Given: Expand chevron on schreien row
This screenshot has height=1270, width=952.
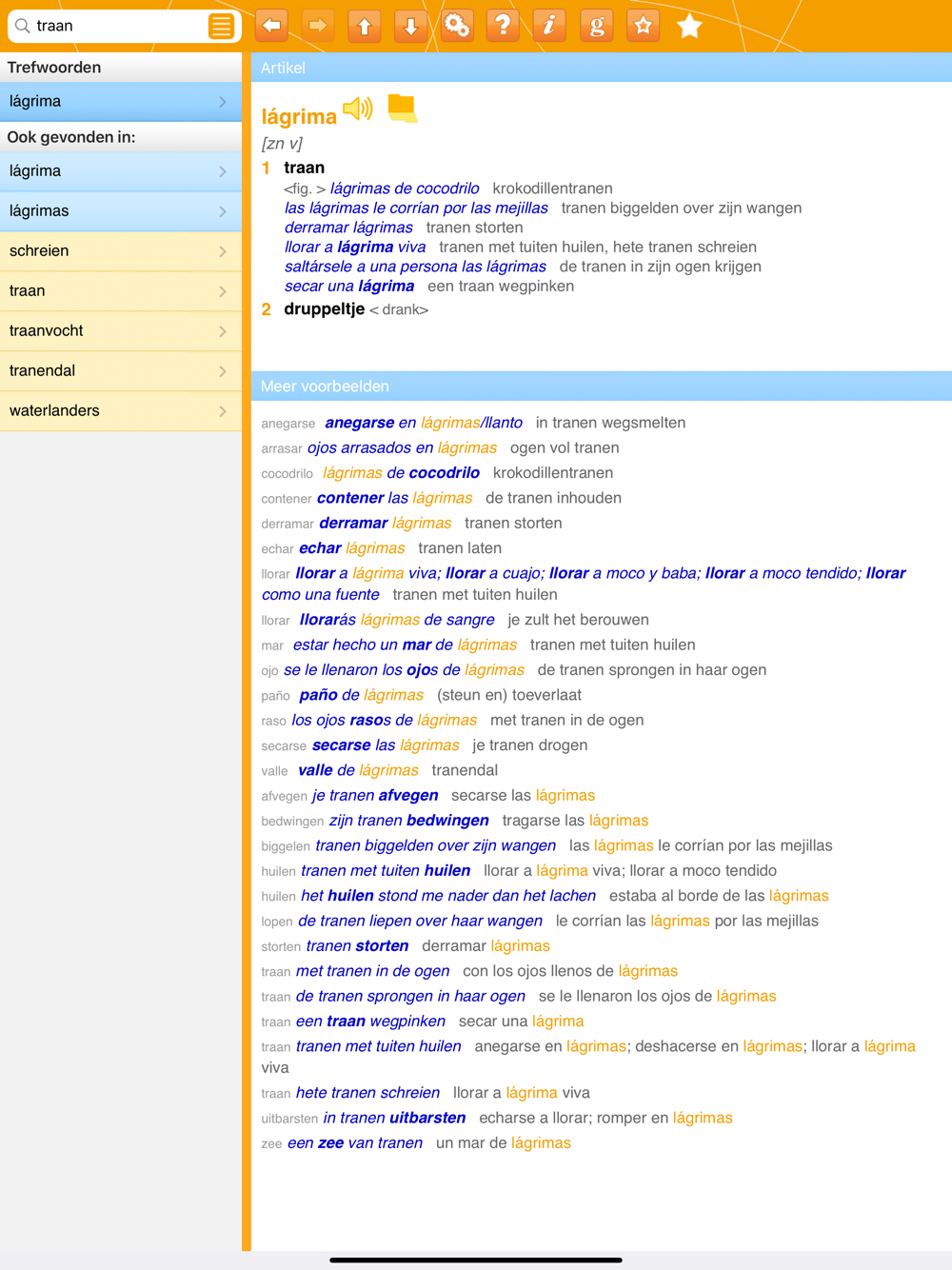Looking at the screenshot, I should click(x=223, y=251).
